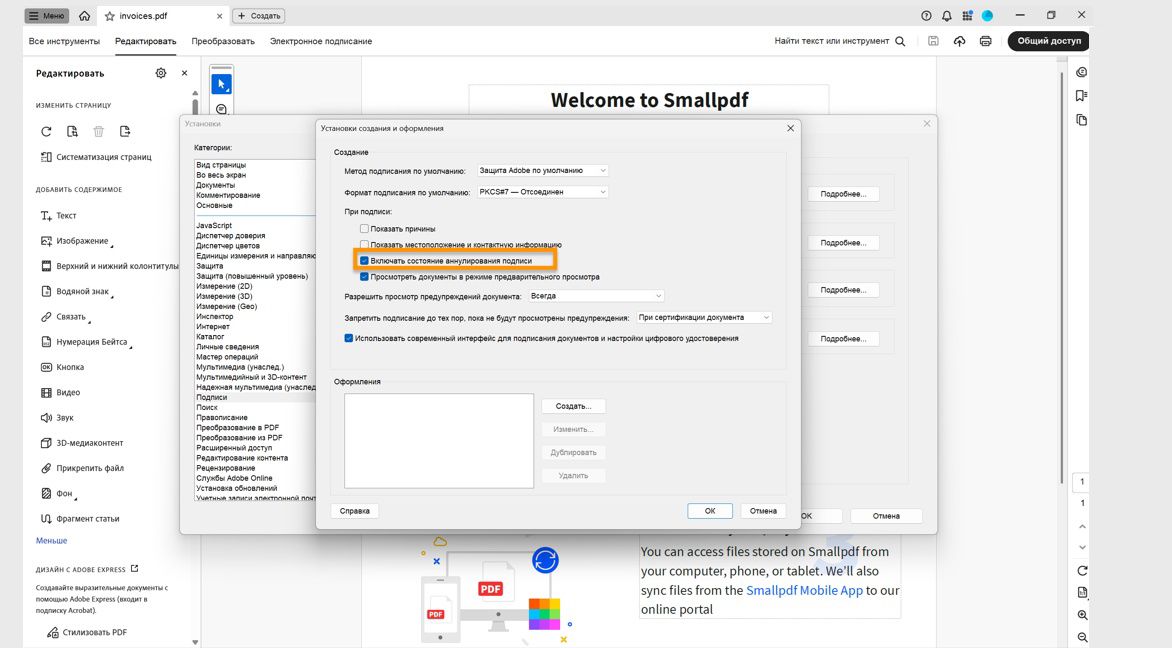Viewport: 1172px width, 648px height.
Task: Click the first Подробнее... button in Установки
Action: (843, 194)
